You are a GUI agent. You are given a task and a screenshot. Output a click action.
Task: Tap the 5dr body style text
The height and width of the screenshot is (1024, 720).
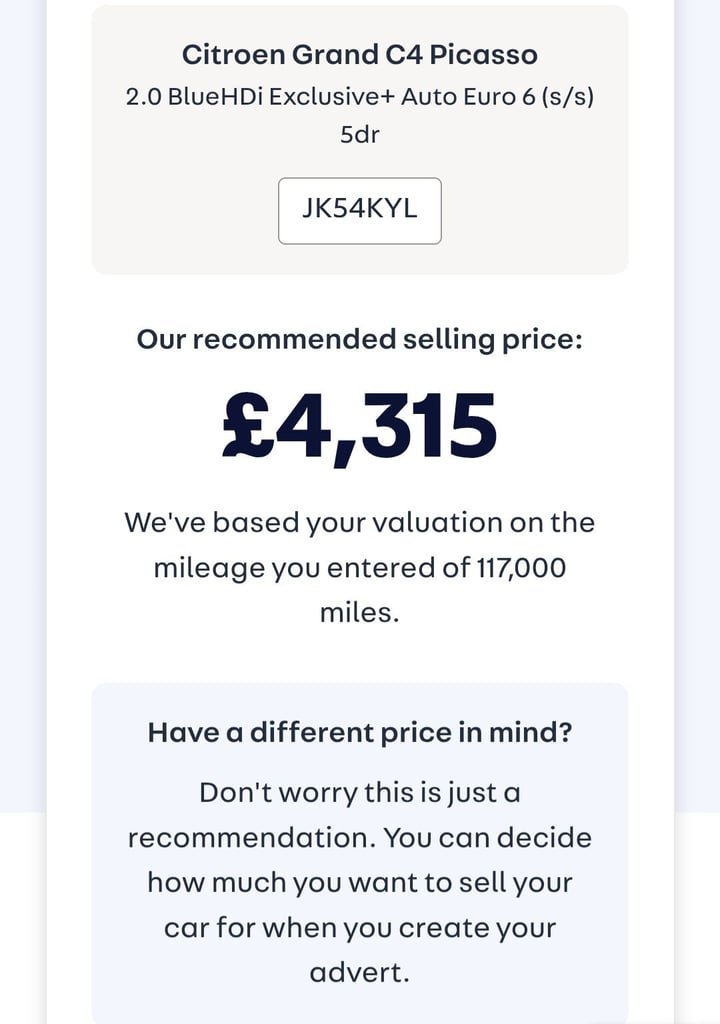click(x=359, y=134)
